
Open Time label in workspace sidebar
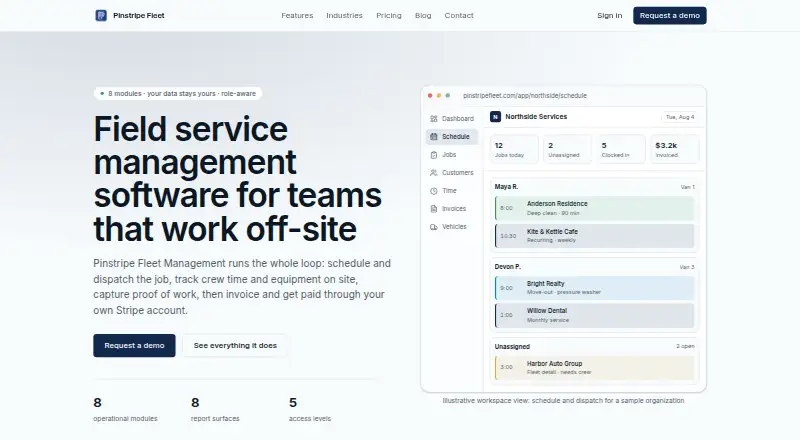(x=449, y=190)
